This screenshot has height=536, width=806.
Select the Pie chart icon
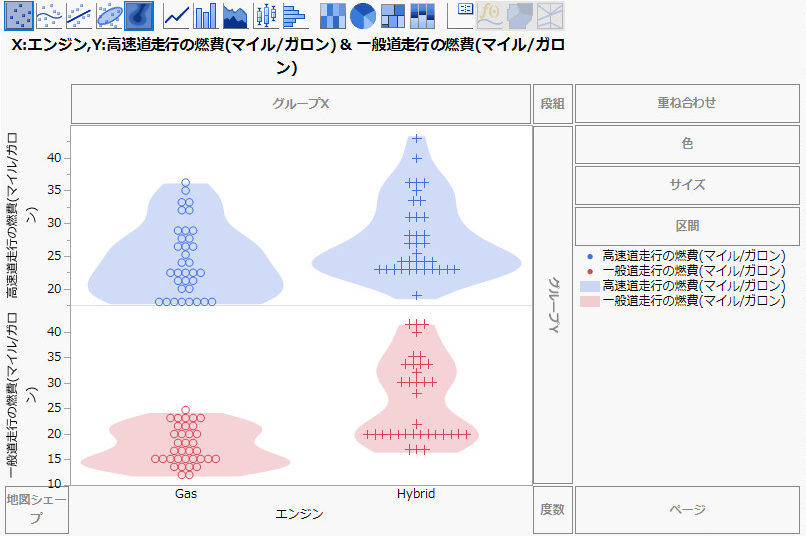point(363,15)
